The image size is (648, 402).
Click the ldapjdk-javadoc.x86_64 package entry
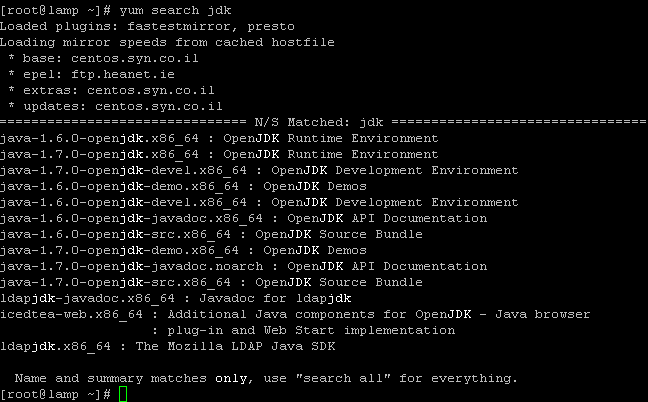[176, 299]
